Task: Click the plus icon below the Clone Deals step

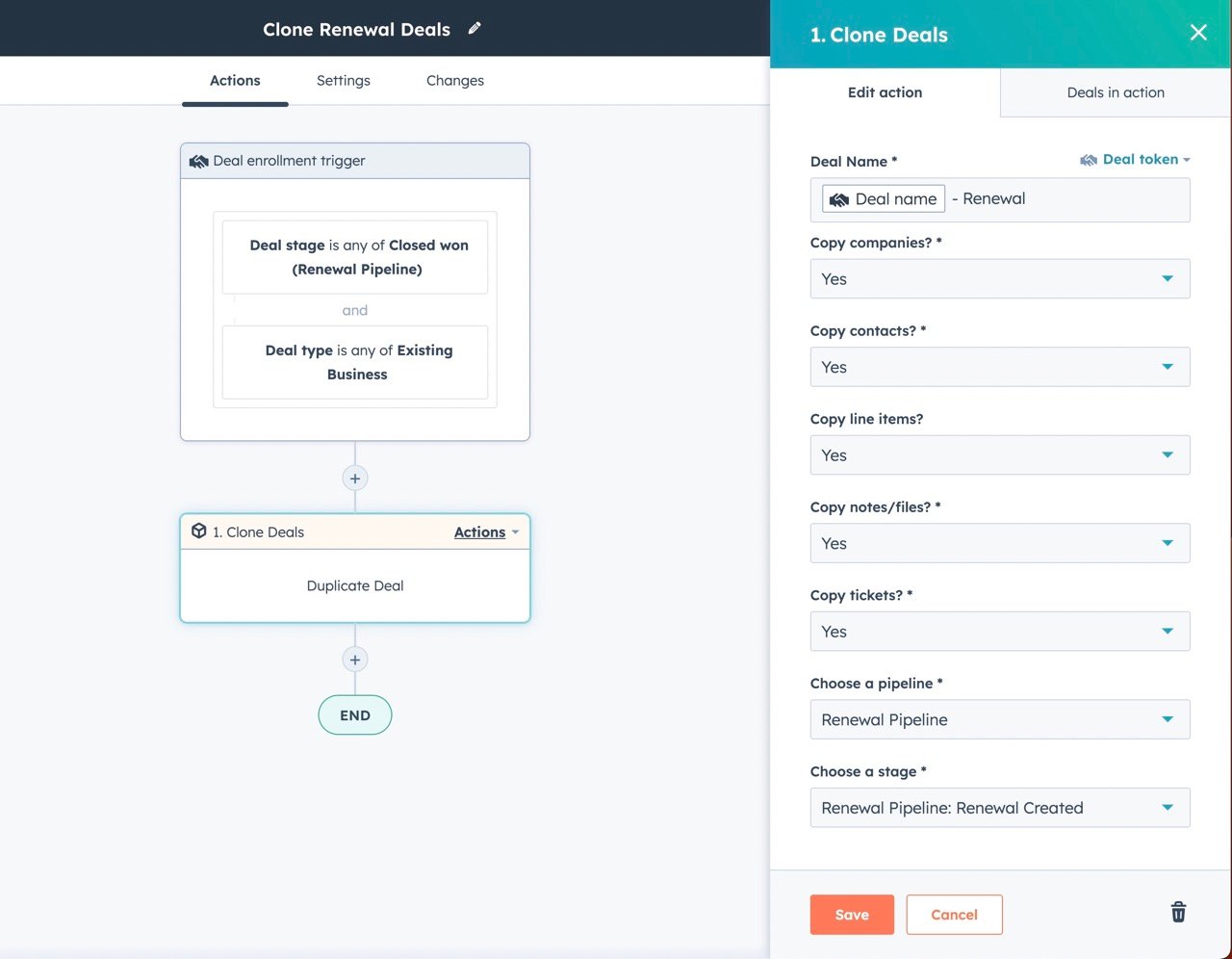Action: pyautogui.click(x=354, y=660)
